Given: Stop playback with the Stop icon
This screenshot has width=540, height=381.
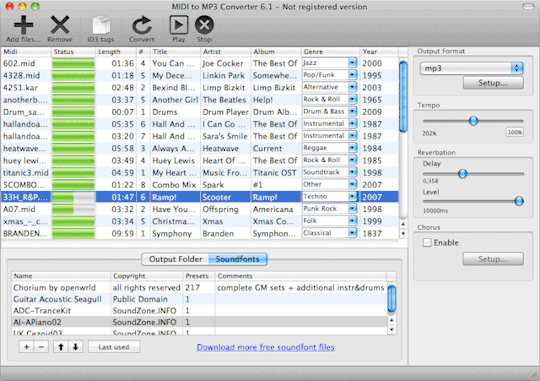Looking at the screenshot, I should point(204,25).
